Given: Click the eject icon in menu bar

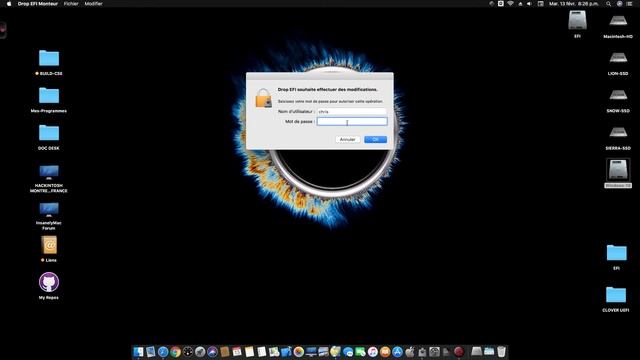Looking at the screenshot, I should (x=520, y=4).
